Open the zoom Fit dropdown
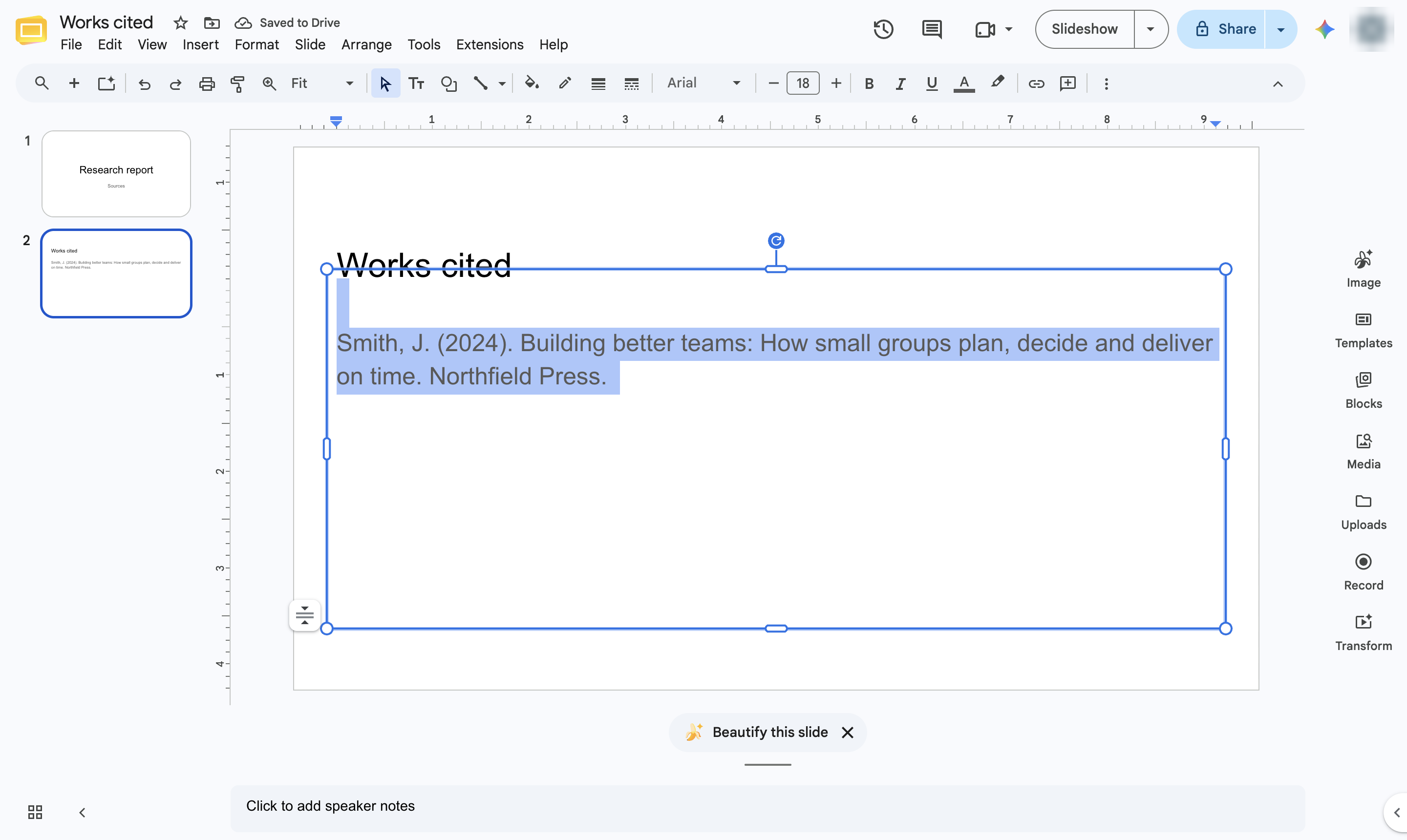The image size is (1407, 840). point(322,83)
